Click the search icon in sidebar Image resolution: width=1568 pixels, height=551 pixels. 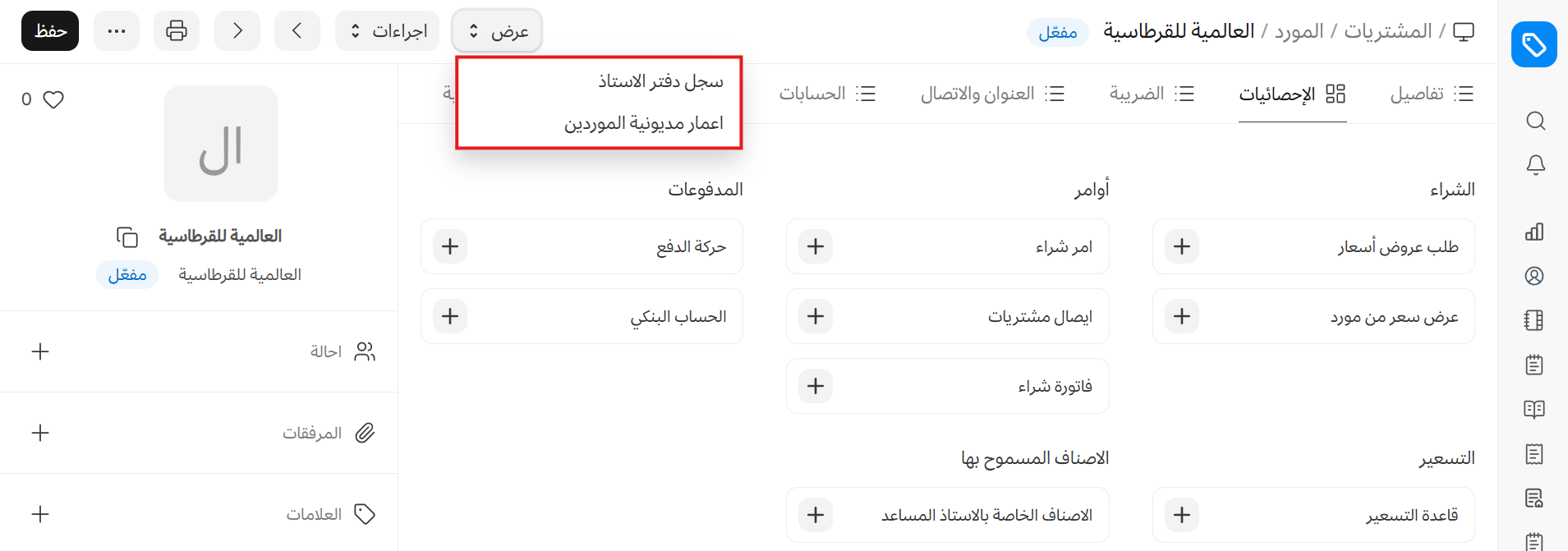1535,122
